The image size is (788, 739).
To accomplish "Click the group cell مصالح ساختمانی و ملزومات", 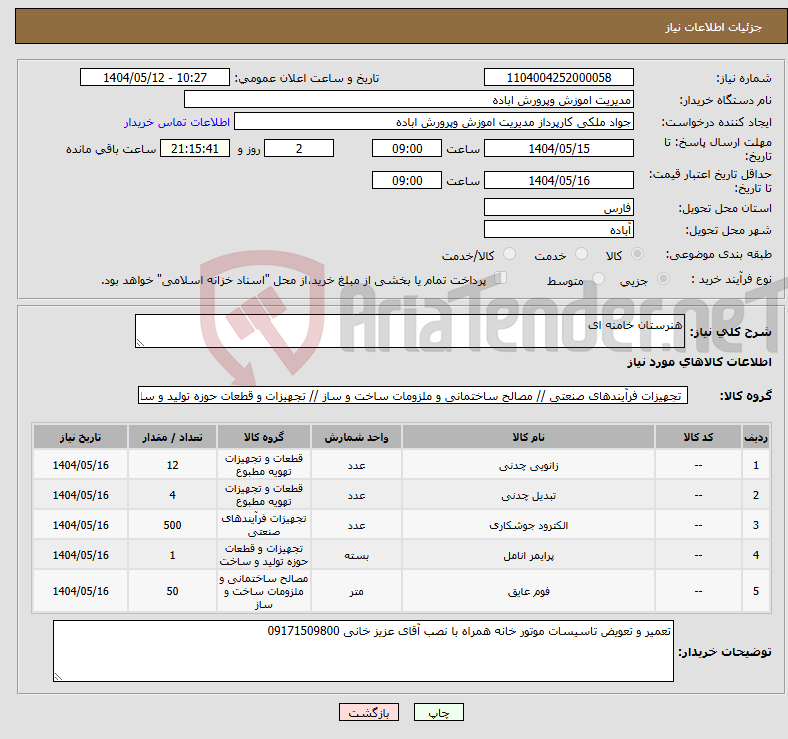I will click(264, 591).
